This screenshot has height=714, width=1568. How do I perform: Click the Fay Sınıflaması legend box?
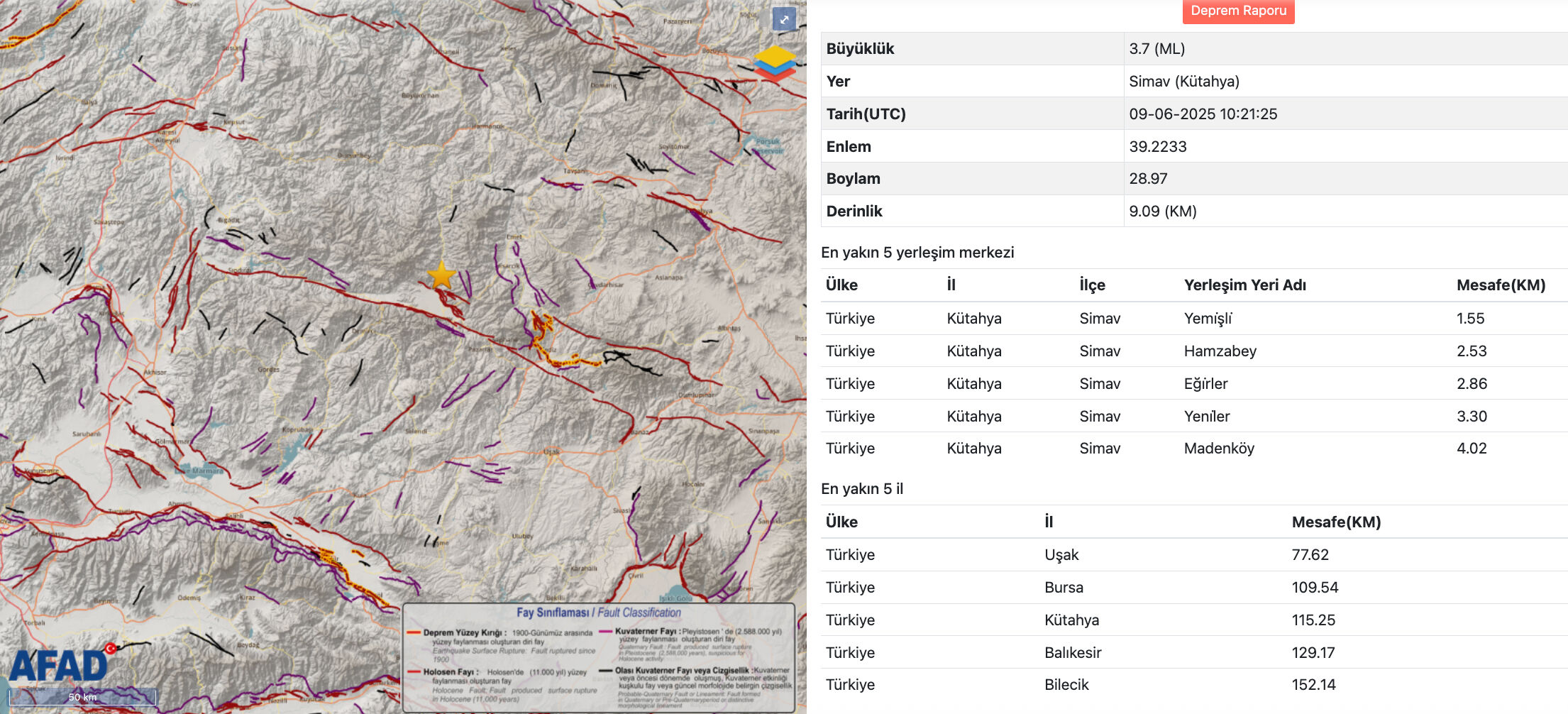point(598,657)
